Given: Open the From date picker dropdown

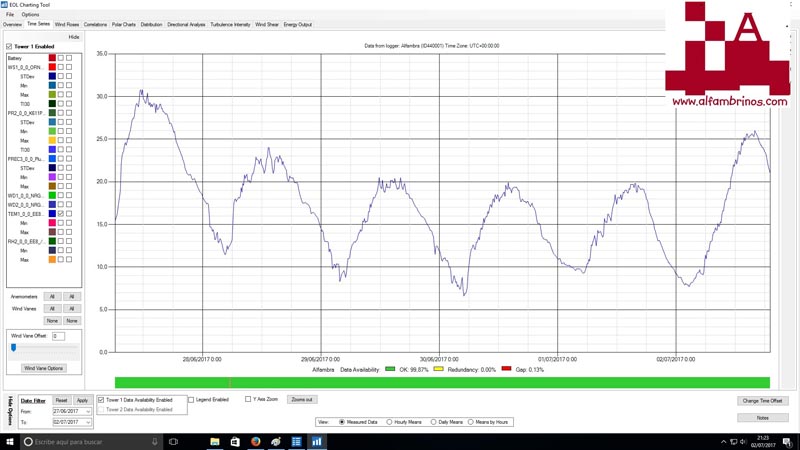Looking at the screenshot, I should tap(88, 411).
